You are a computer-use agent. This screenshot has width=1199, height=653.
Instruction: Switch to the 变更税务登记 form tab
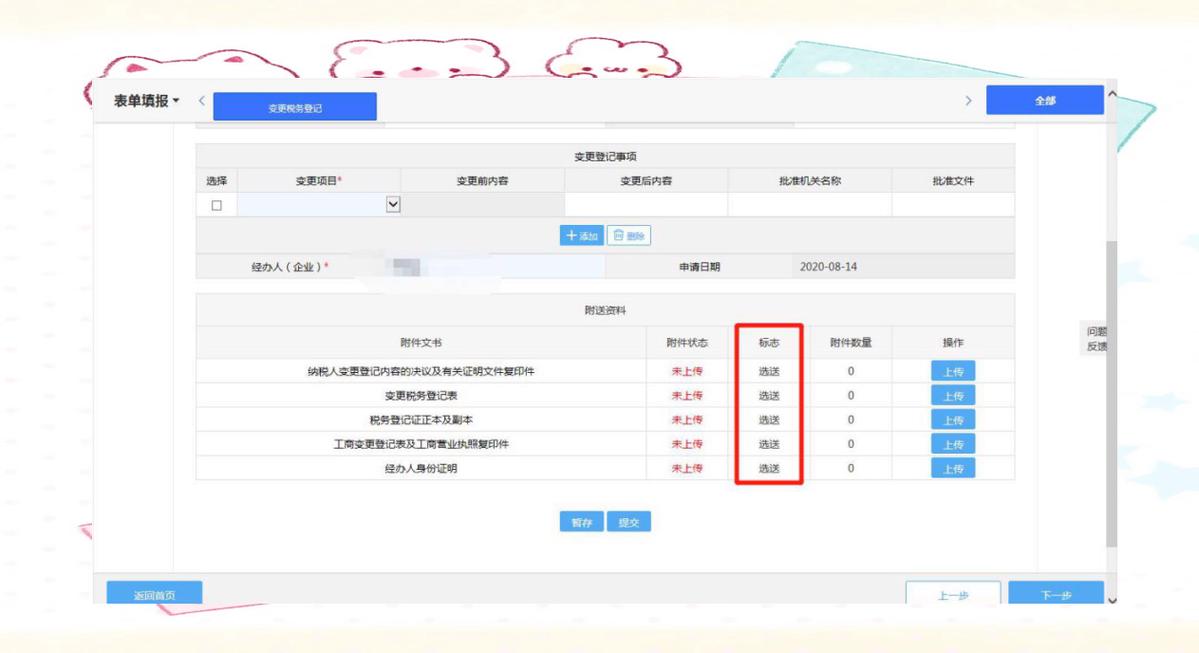tap(294, 104)
